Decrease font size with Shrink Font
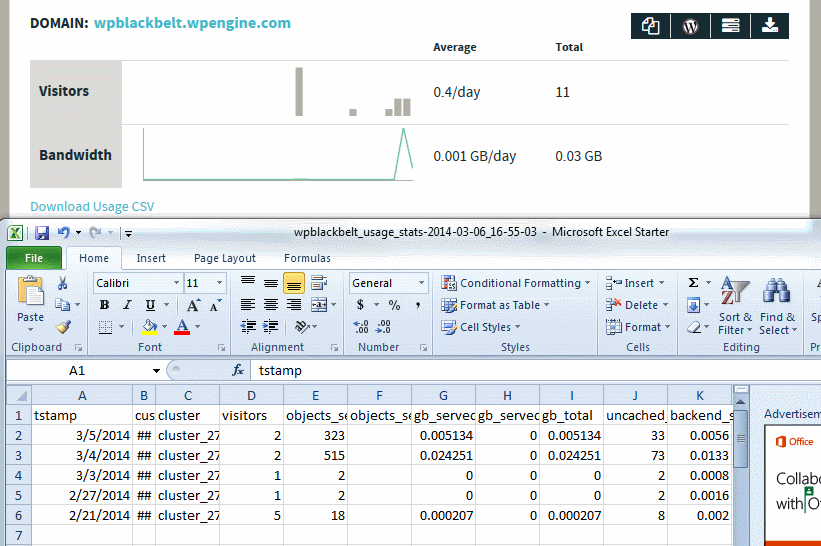 (215, 305)
